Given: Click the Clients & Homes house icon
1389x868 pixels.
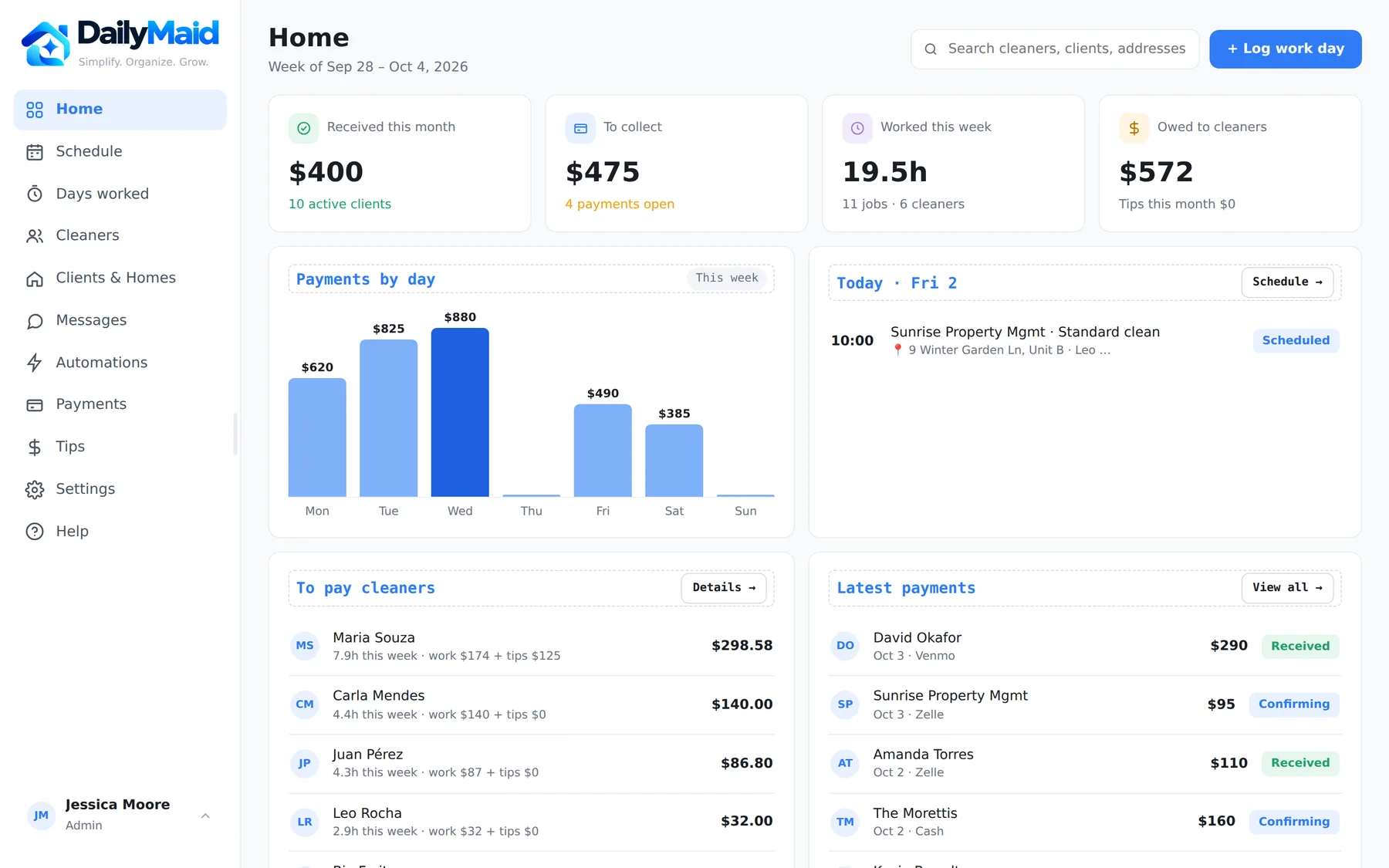Looking at the screenshot, I should (x=35, y=279).
